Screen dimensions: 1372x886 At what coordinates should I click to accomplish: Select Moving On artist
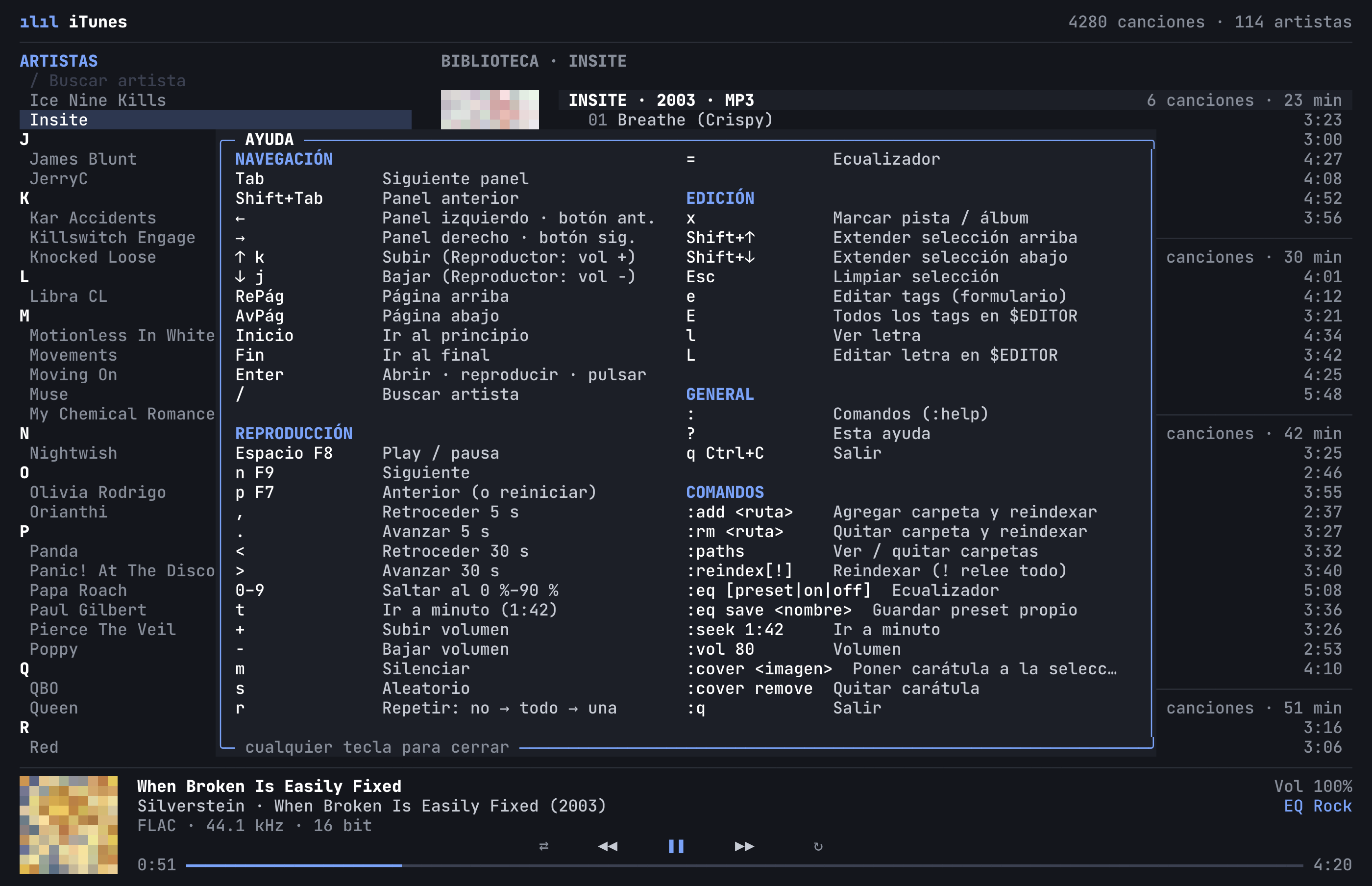pos(73,374)
